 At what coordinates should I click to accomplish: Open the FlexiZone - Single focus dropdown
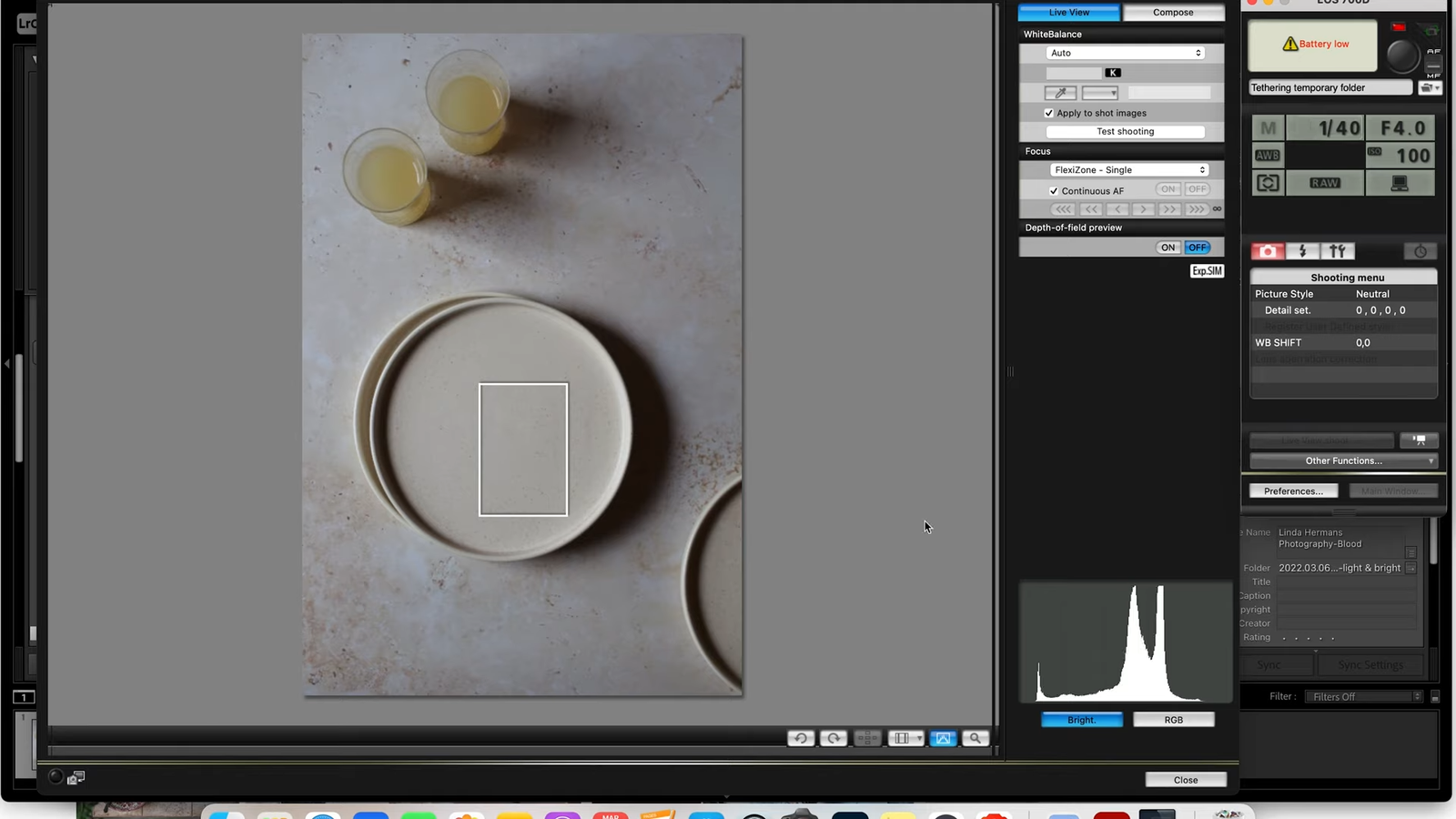[x=1129, y=169]
